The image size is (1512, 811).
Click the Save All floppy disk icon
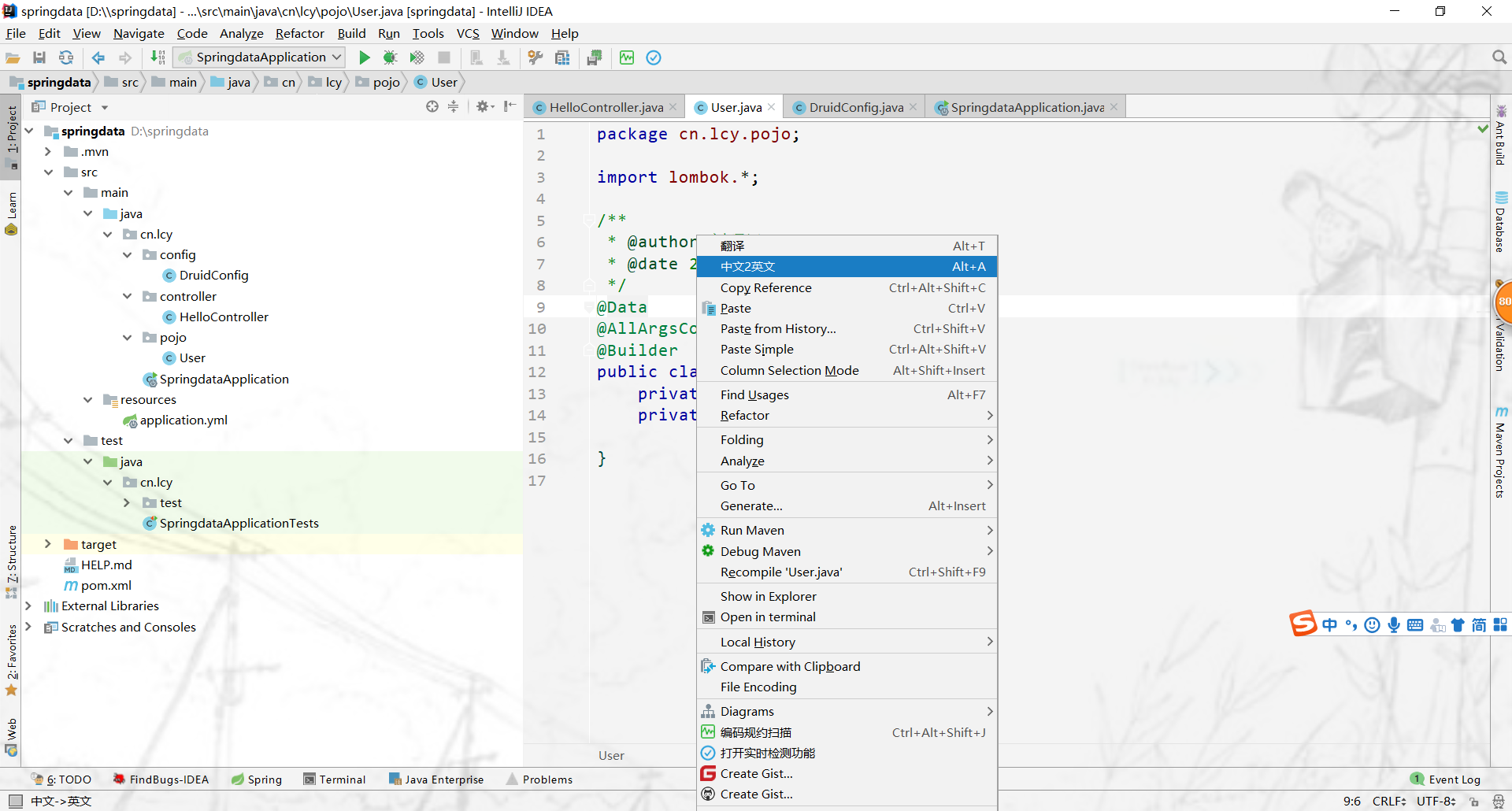pos(39,57)
